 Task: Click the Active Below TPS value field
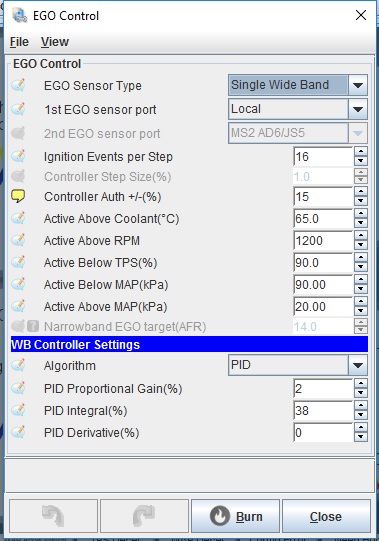pos(323,263)
